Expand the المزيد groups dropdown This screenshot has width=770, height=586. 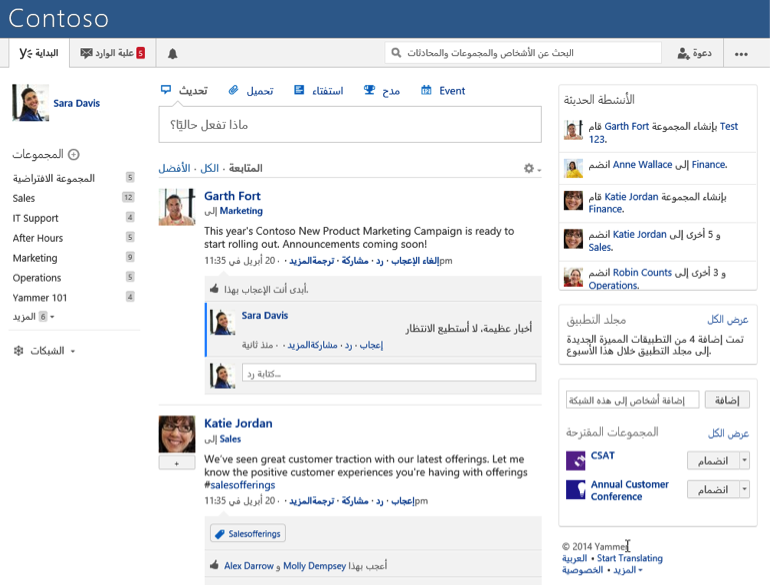coord(34,317)
